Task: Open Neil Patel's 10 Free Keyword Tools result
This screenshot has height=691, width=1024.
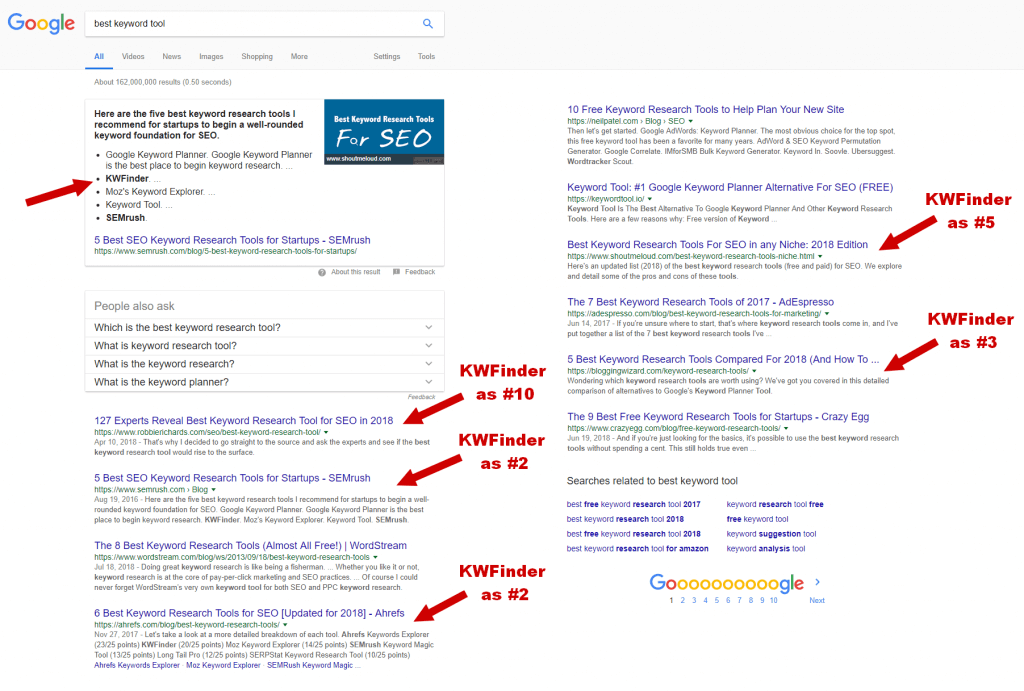Action: [x=703, y=109]
